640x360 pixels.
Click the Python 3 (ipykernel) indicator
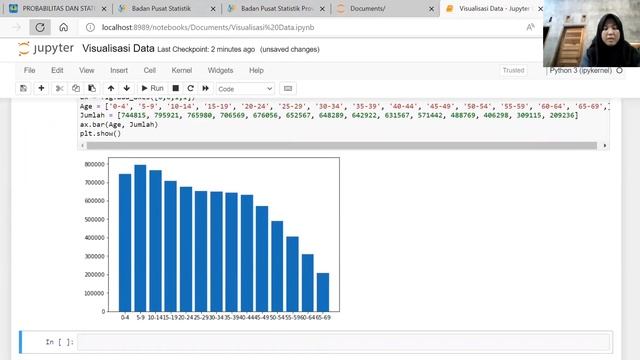pyautogui.click(x=580, y=70)
